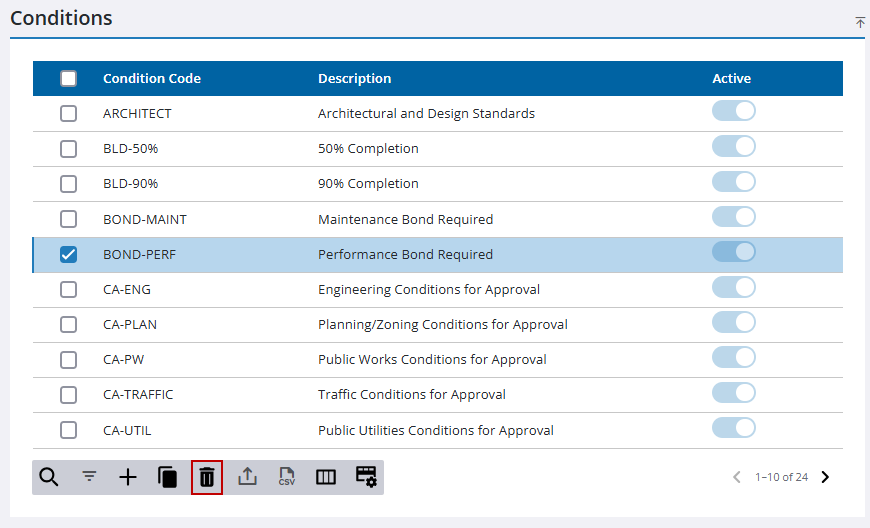Export the grid as CSV

(x=287, y=477)
